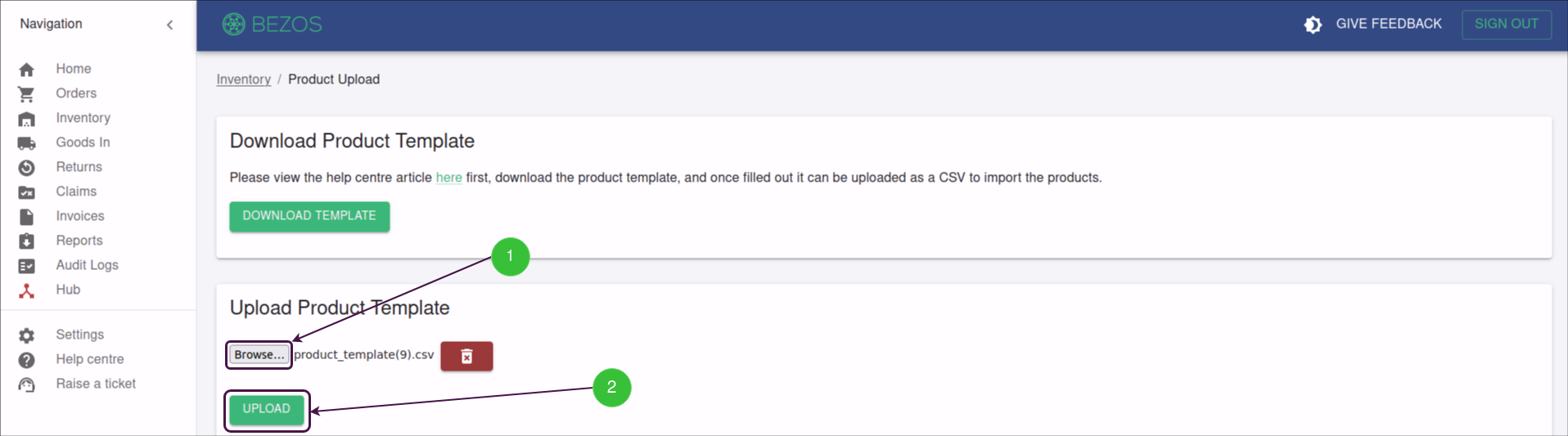Go to Audit Logs in the sidebar
This screenshot has height=436, width=1568.
[87, 265]
